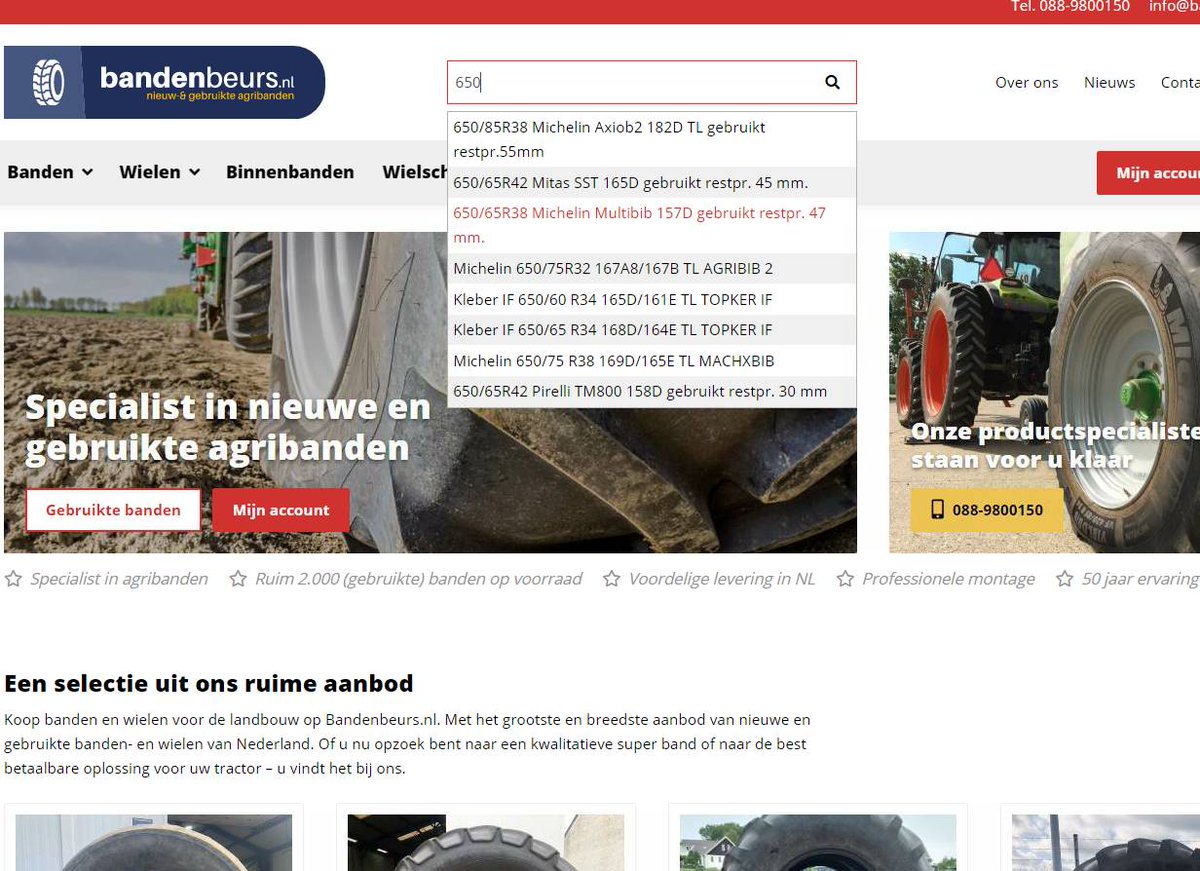Select suggestion Kleber IF 650/60 R34 TOPKER
Image resolution: width=1200 pixels, height=871 pixels.
tap(651, 299)
